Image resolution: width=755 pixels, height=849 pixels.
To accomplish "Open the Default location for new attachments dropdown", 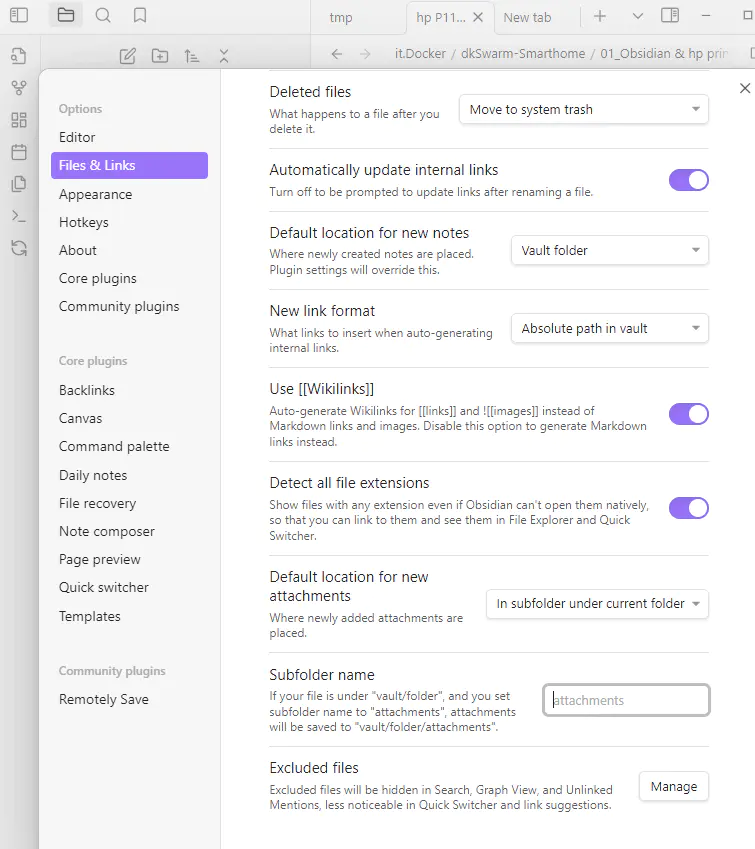I will point(597,604).
